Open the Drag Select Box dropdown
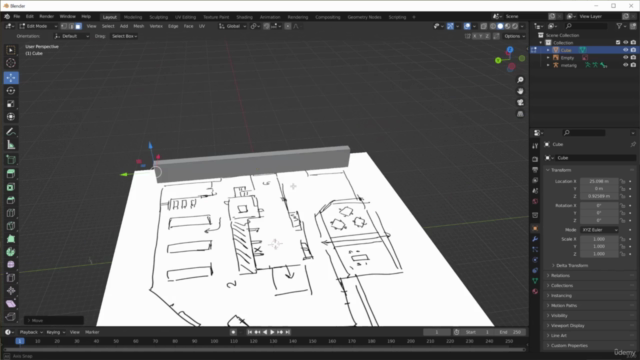 (x=124, y=36)
